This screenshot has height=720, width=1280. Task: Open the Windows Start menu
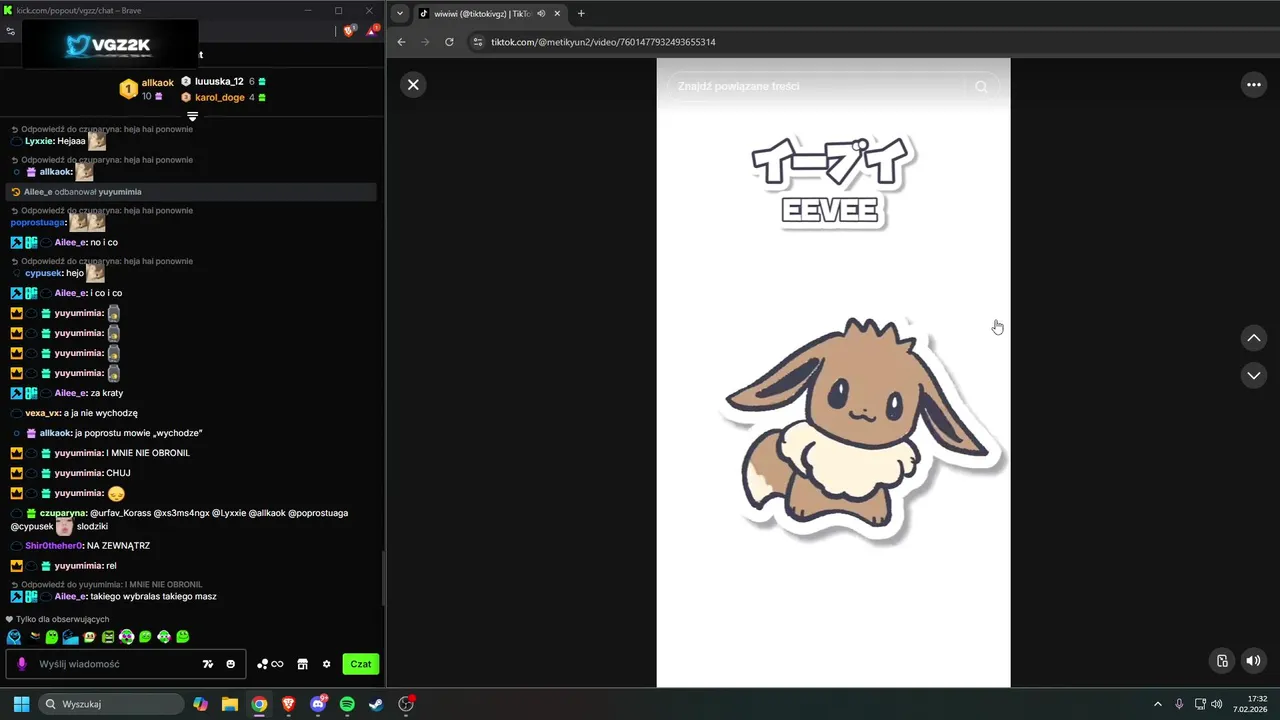[21, 704]
